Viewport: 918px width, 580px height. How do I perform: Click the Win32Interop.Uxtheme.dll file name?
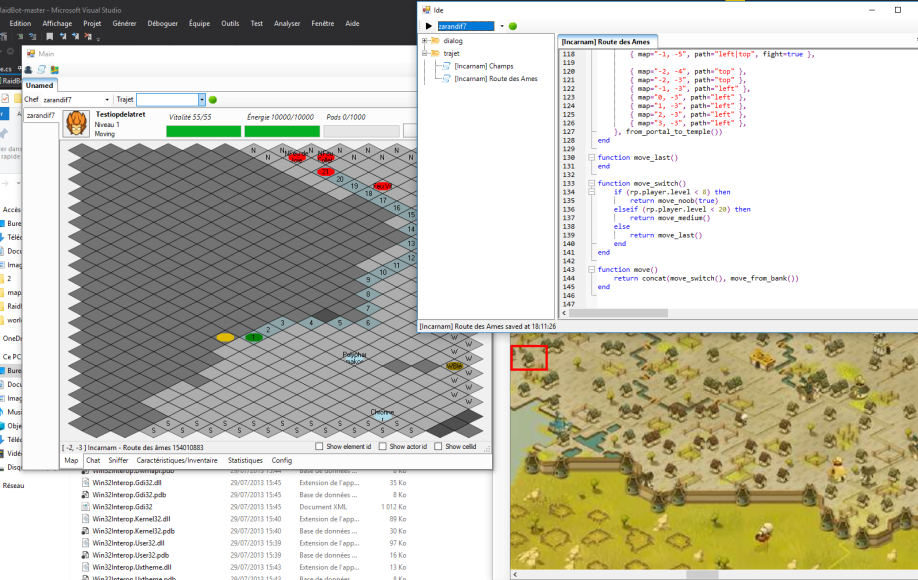tap(132, 567)
